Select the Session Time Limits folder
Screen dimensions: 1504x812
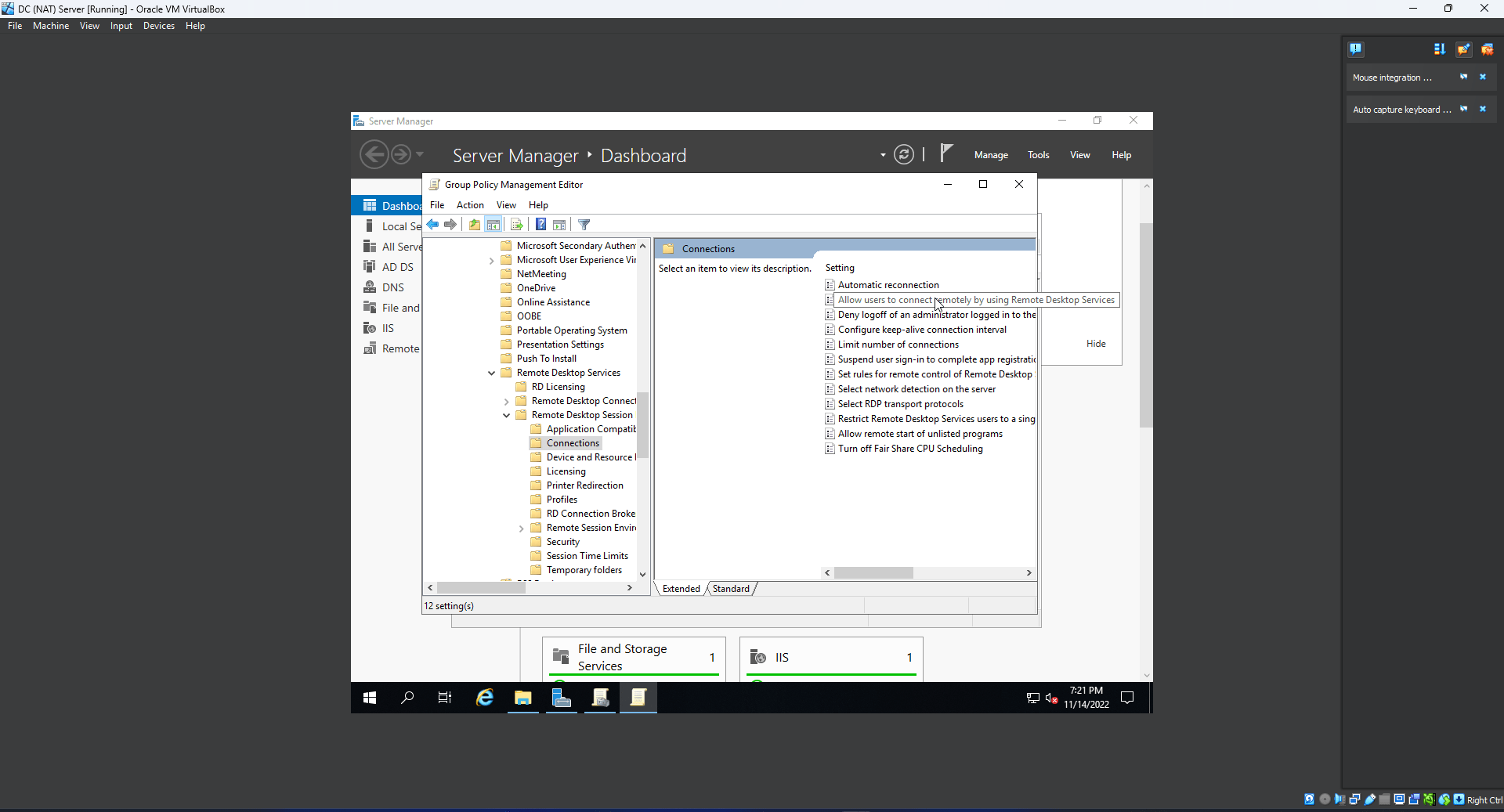587,556
